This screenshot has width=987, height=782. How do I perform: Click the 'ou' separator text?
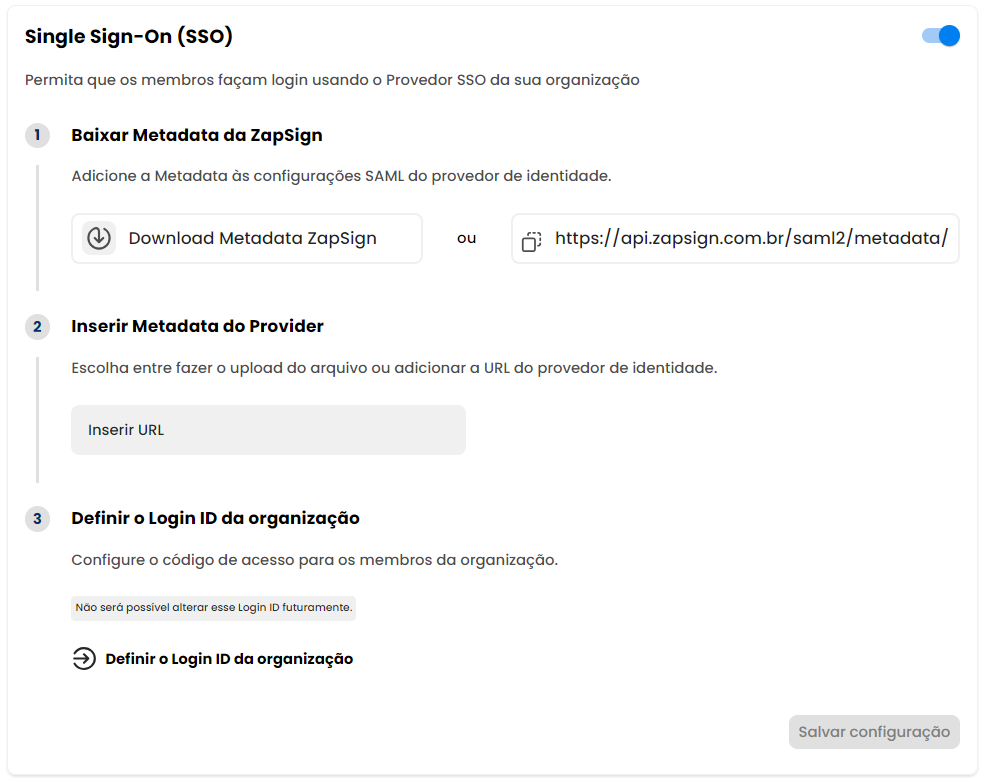click(x=466, y=238)
